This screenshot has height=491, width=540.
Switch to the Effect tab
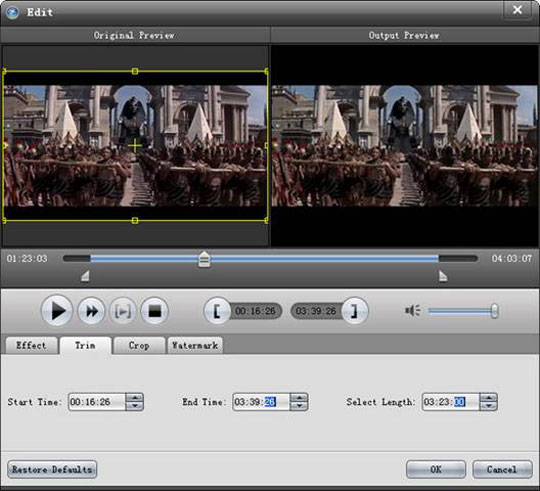pos(31,345)
